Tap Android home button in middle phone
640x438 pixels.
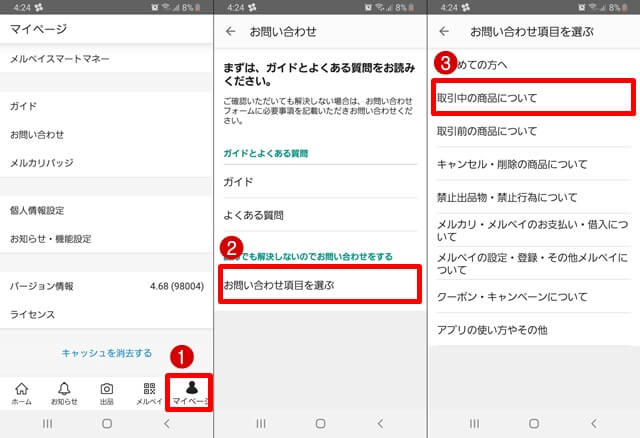click(320, 424)
